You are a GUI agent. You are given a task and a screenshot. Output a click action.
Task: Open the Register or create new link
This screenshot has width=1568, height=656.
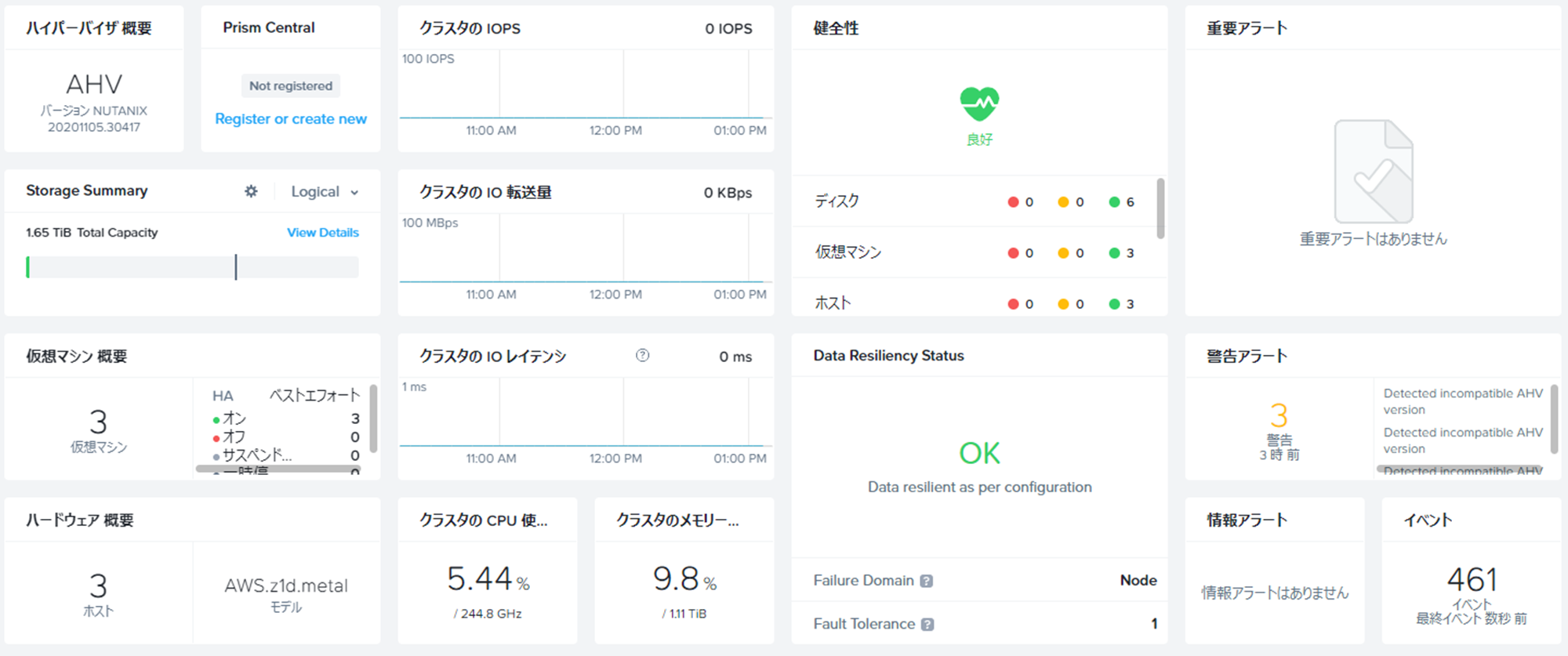pos(291,119)
